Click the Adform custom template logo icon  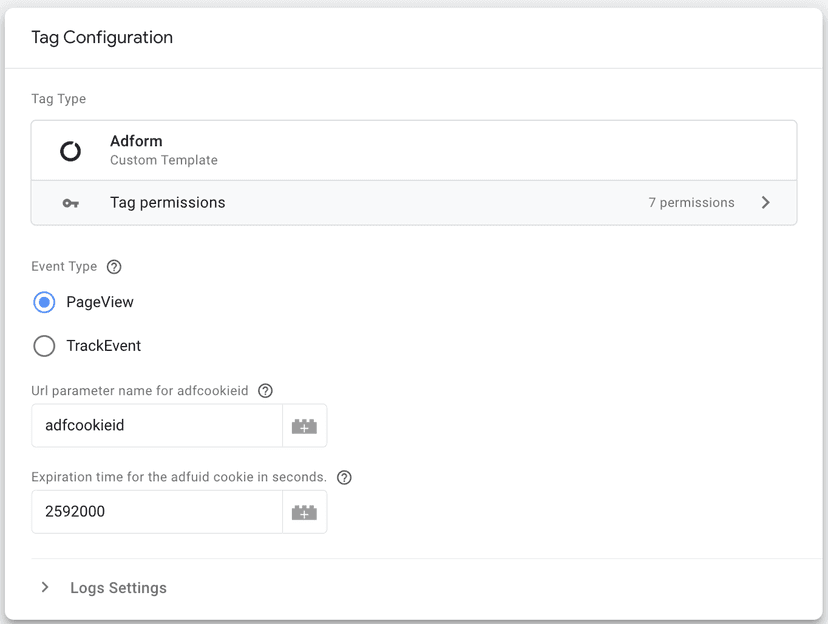69,150
